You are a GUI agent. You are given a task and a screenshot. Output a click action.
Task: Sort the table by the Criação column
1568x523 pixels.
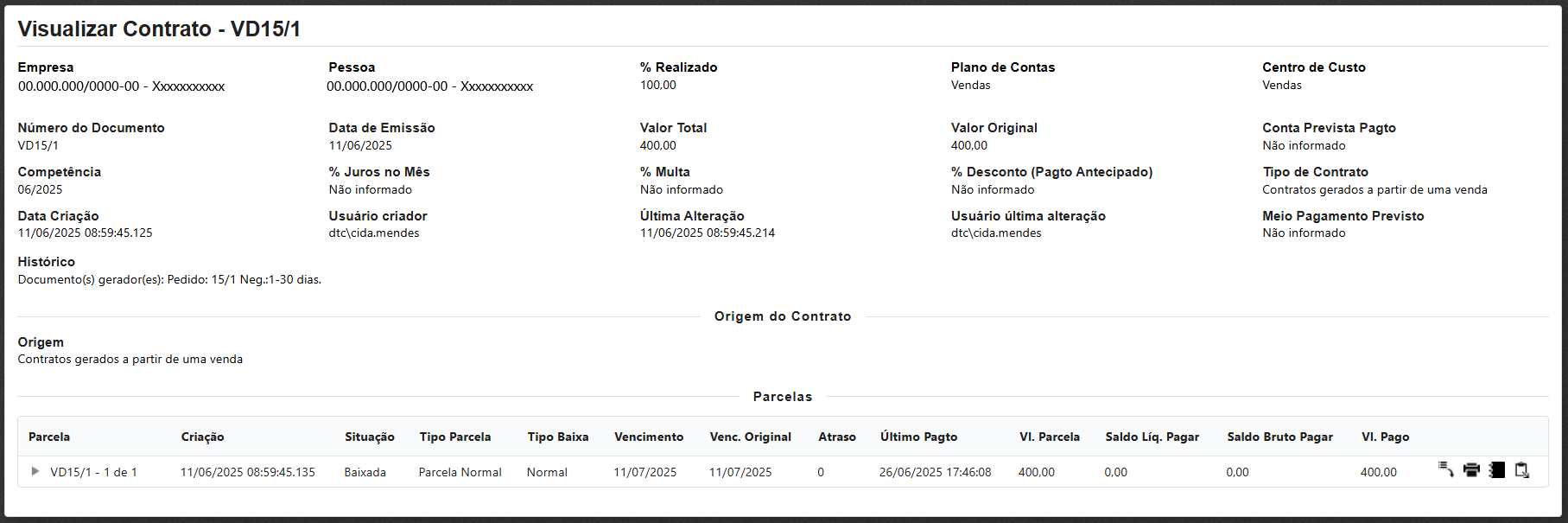(x=202, y=437)
